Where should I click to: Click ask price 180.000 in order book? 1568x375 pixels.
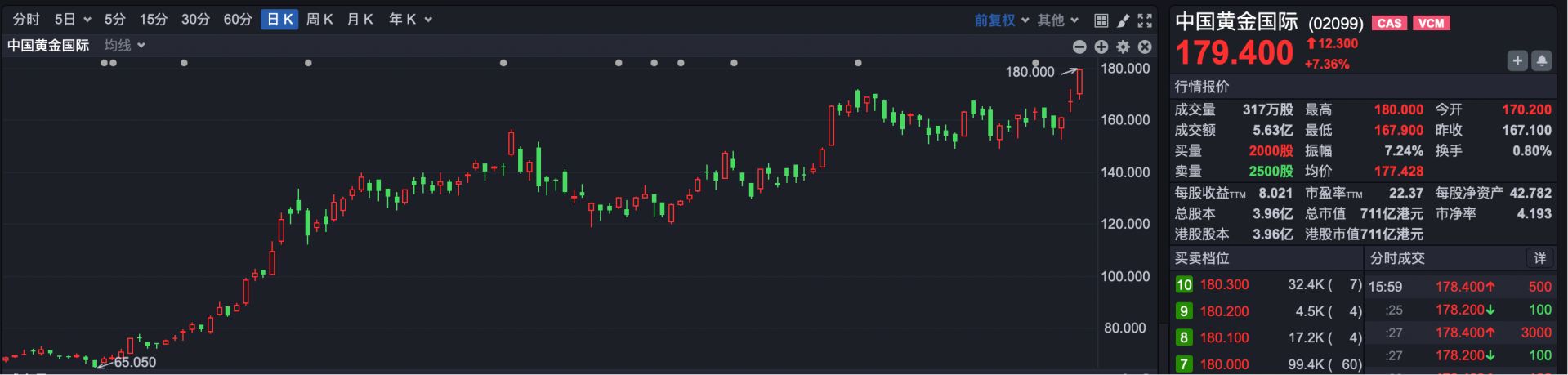point(1224,364)
